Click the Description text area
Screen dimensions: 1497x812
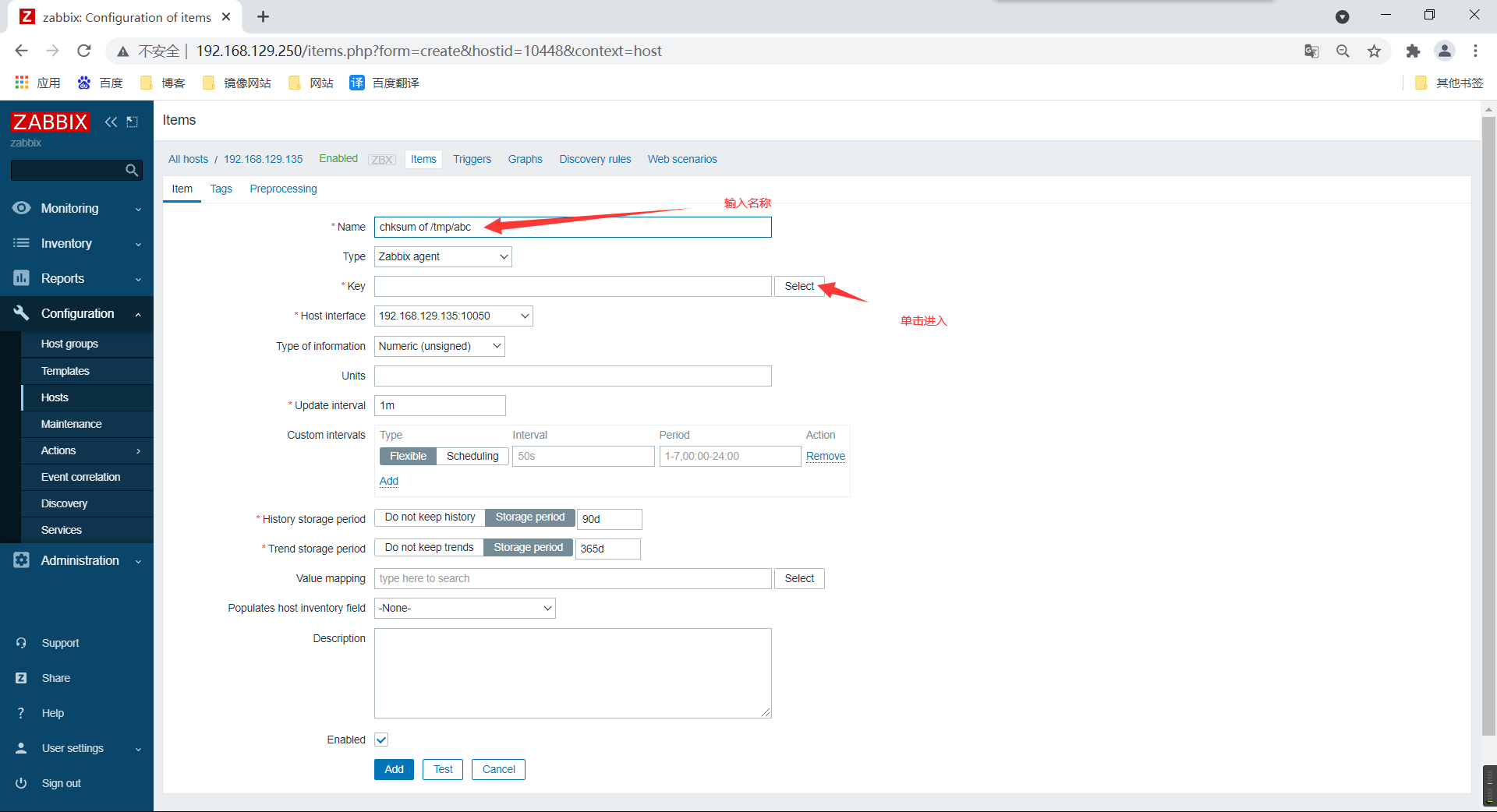coord(572,673)
